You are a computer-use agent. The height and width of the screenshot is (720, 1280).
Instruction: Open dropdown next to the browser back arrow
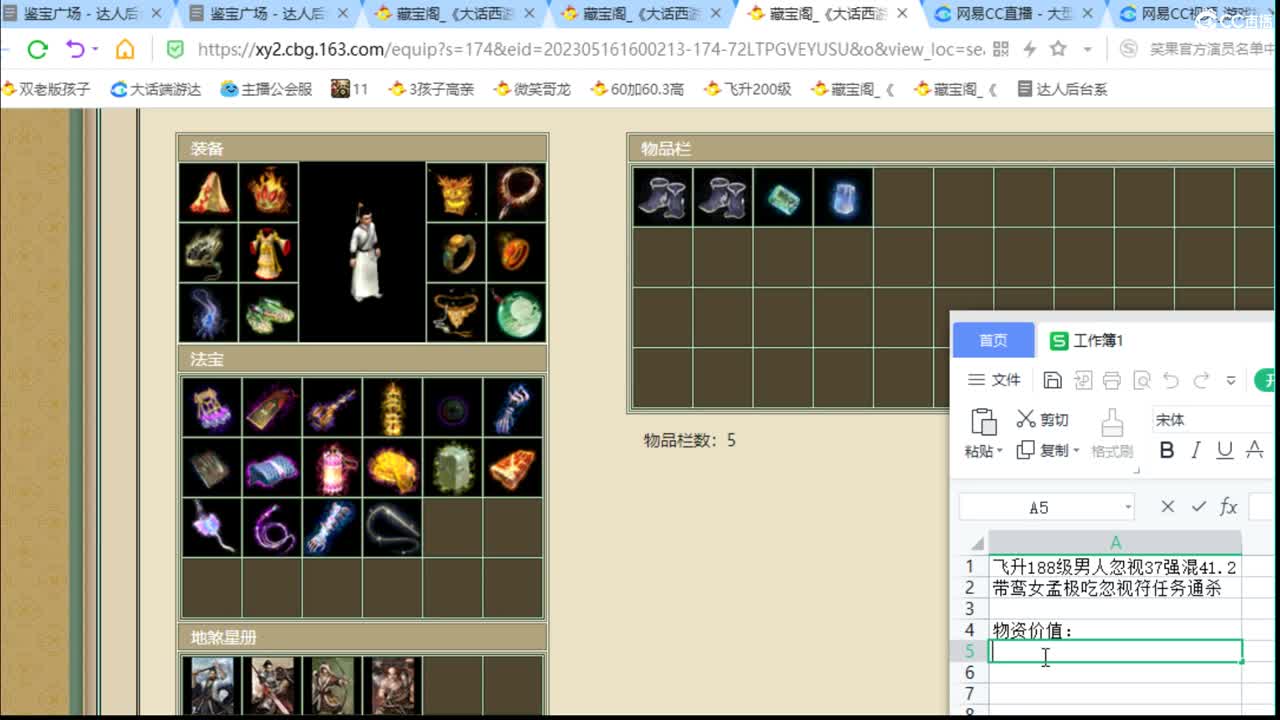point(96,49)
